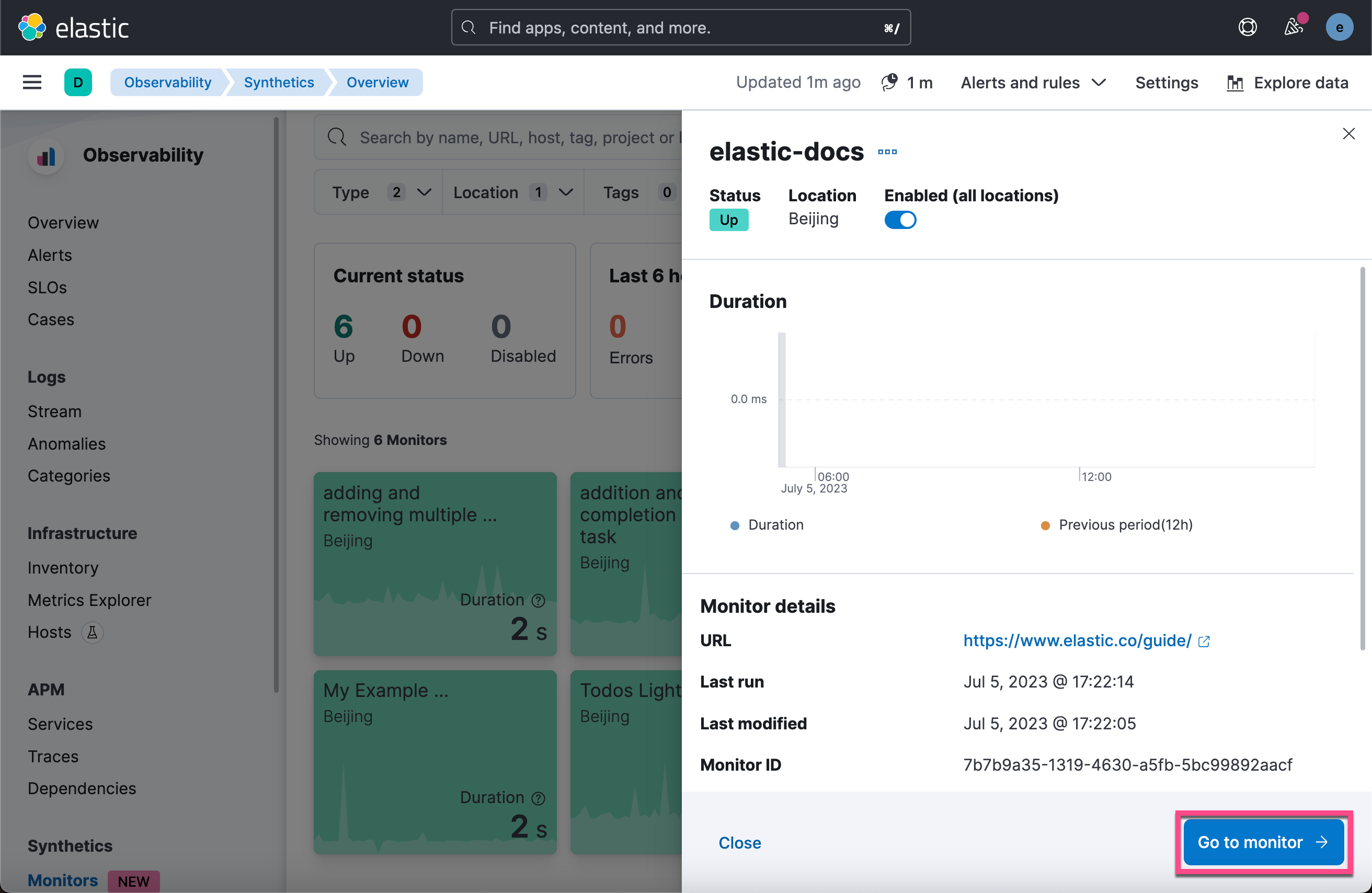Select Synthetics breadcrumb
This screenshot has height=893, width=1372.
tap(279, 83)
